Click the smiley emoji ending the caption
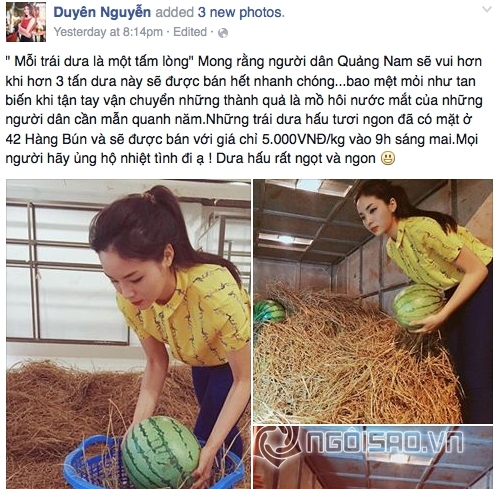This screenshot has height=489, width=497. point(388,158)
